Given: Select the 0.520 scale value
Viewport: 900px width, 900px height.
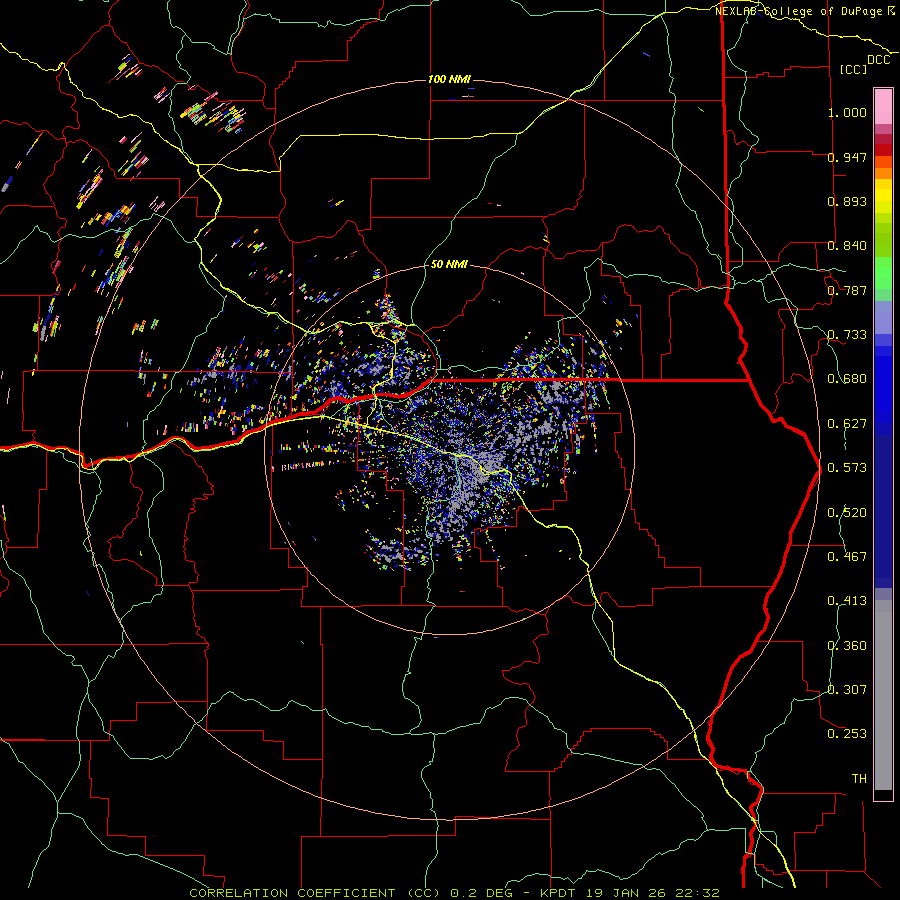Looking at the screenshot, I should point(847,513).
